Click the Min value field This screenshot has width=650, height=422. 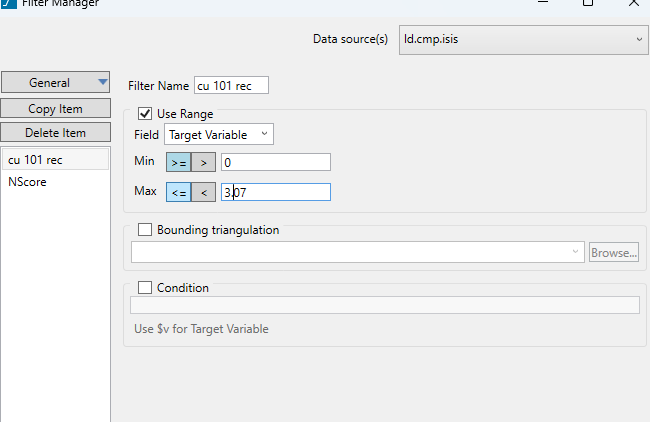(x=276, y=162)
